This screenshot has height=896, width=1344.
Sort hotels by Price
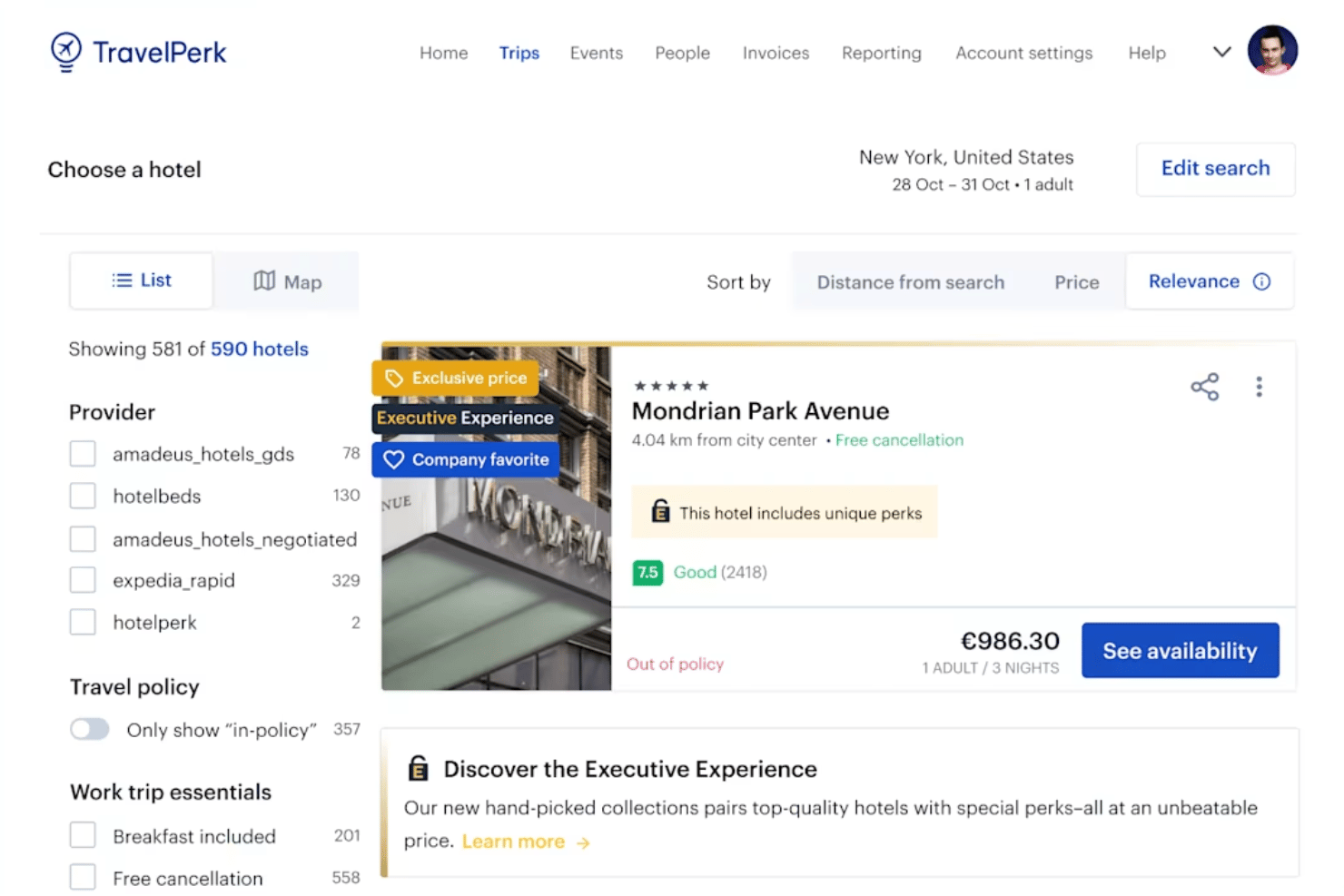pyautogui.click(x=1077, y=282)
